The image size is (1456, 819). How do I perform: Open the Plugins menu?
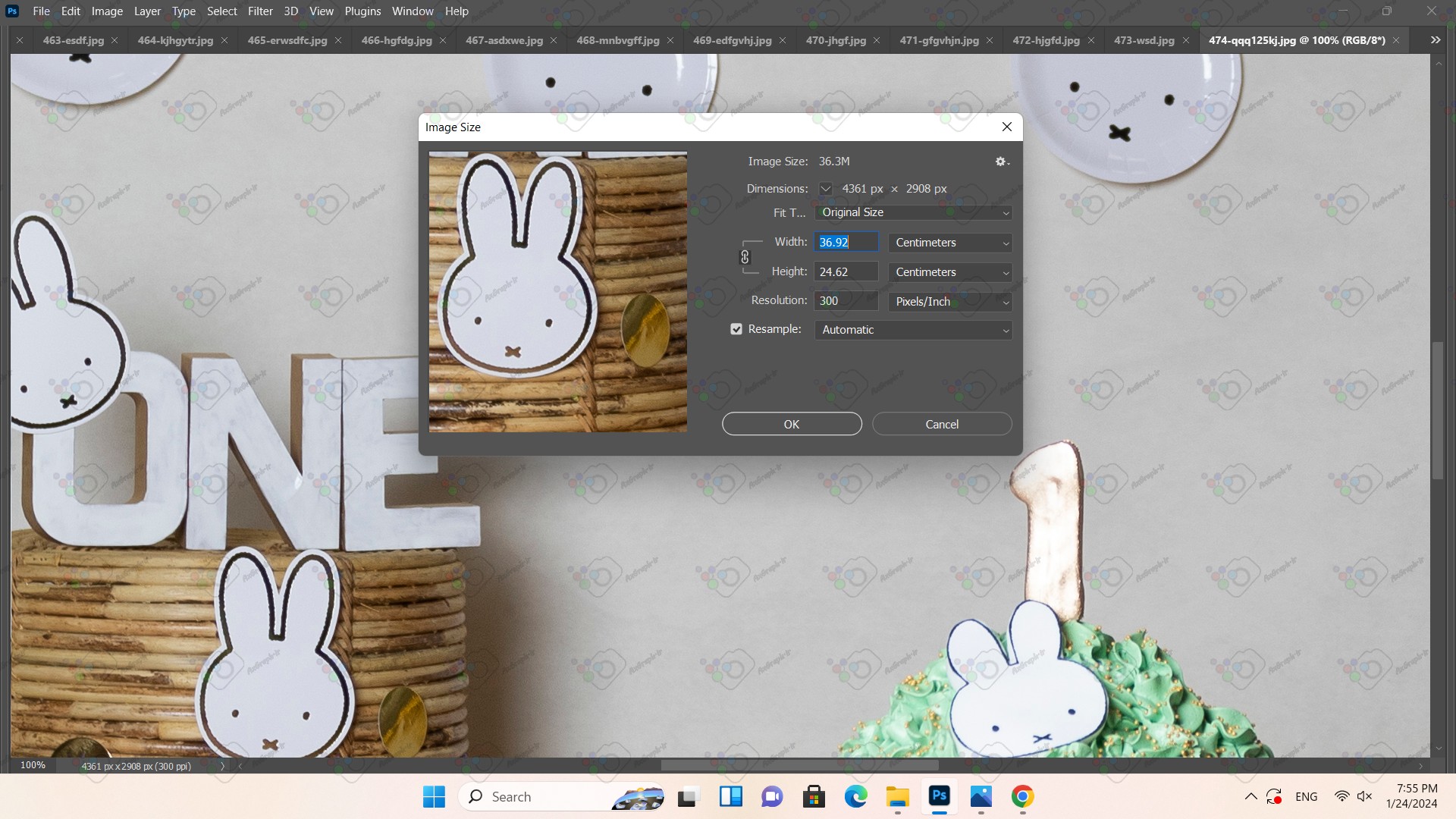tap(362, 11)
